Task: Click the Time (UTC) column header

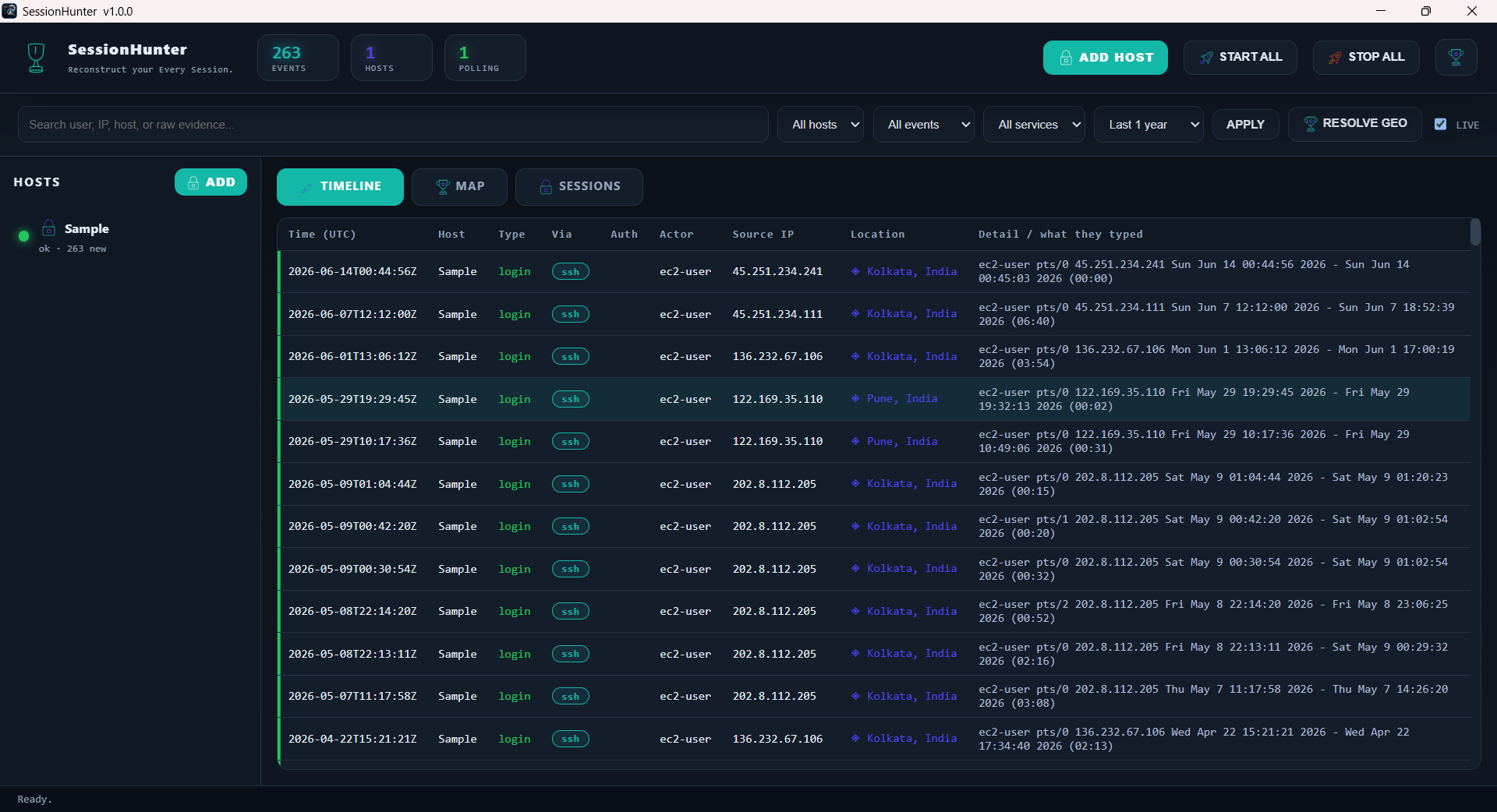Action: (x=322, y=235)
